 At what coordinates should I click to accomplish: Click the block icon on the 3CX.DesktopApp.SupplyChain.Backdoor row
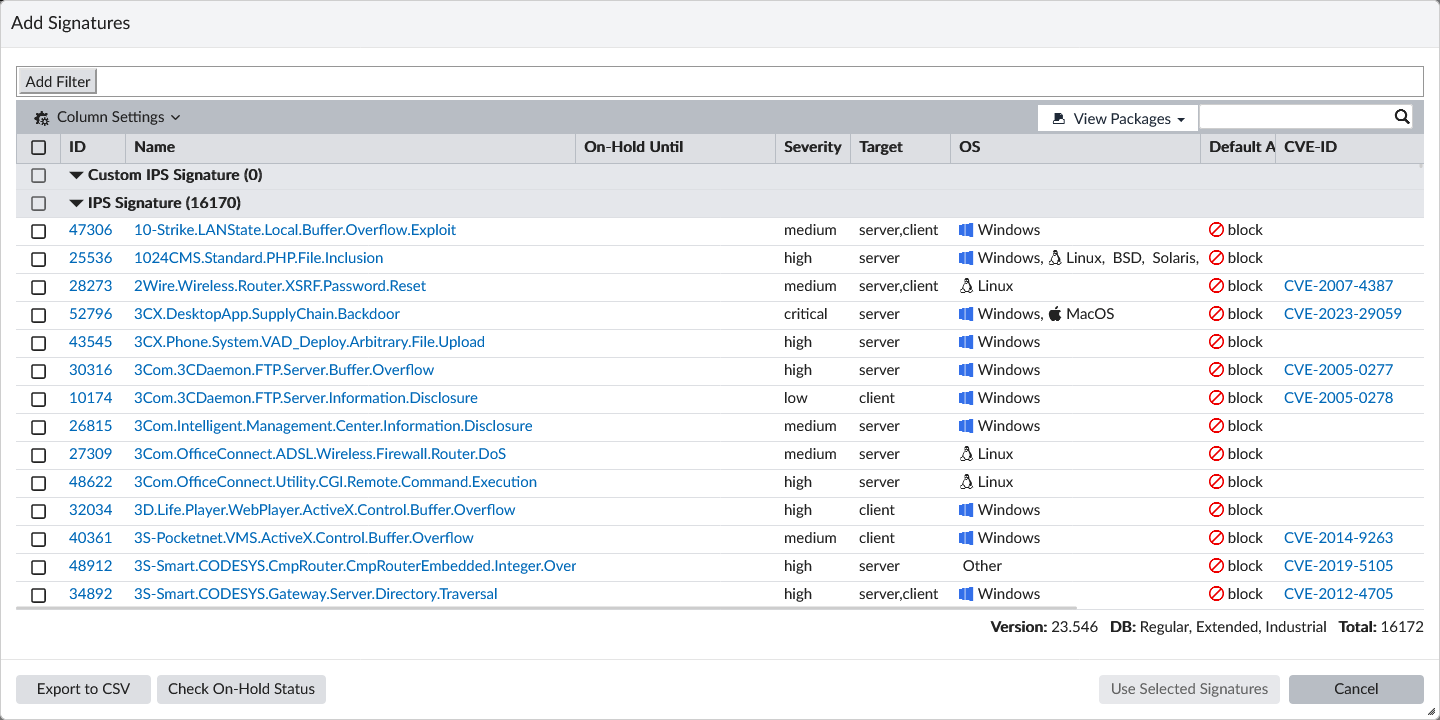1216,313
